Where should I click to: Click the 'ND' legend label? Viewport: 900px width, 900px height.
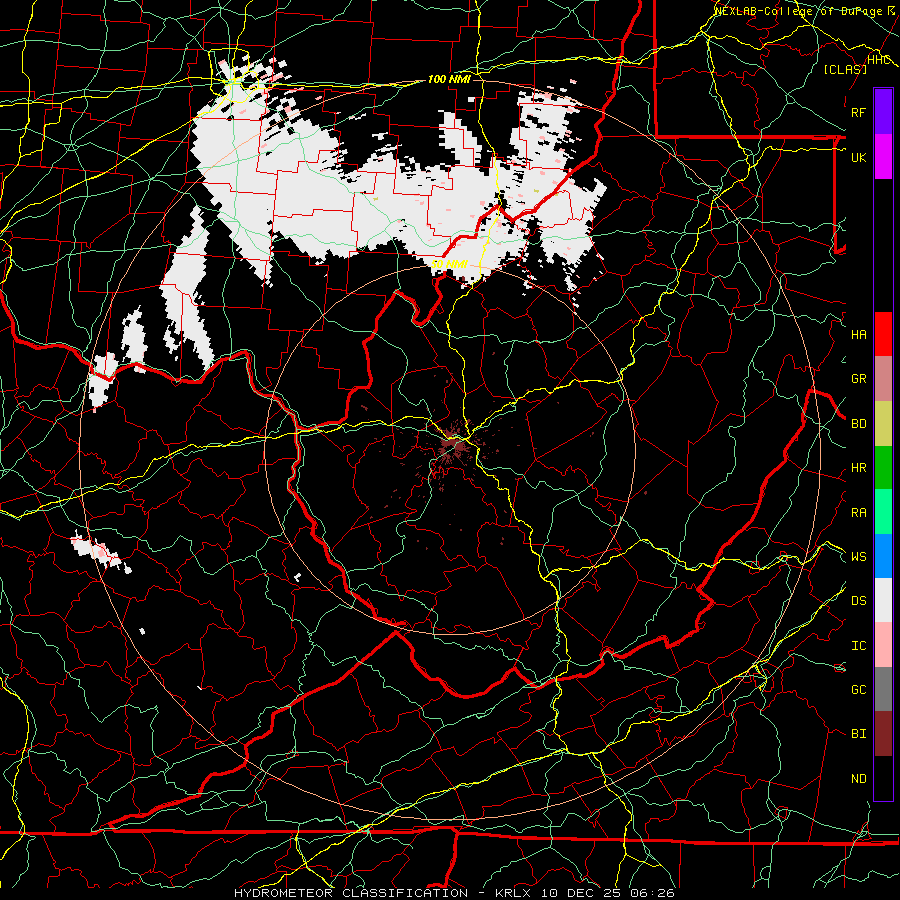[x=858, y=778]
